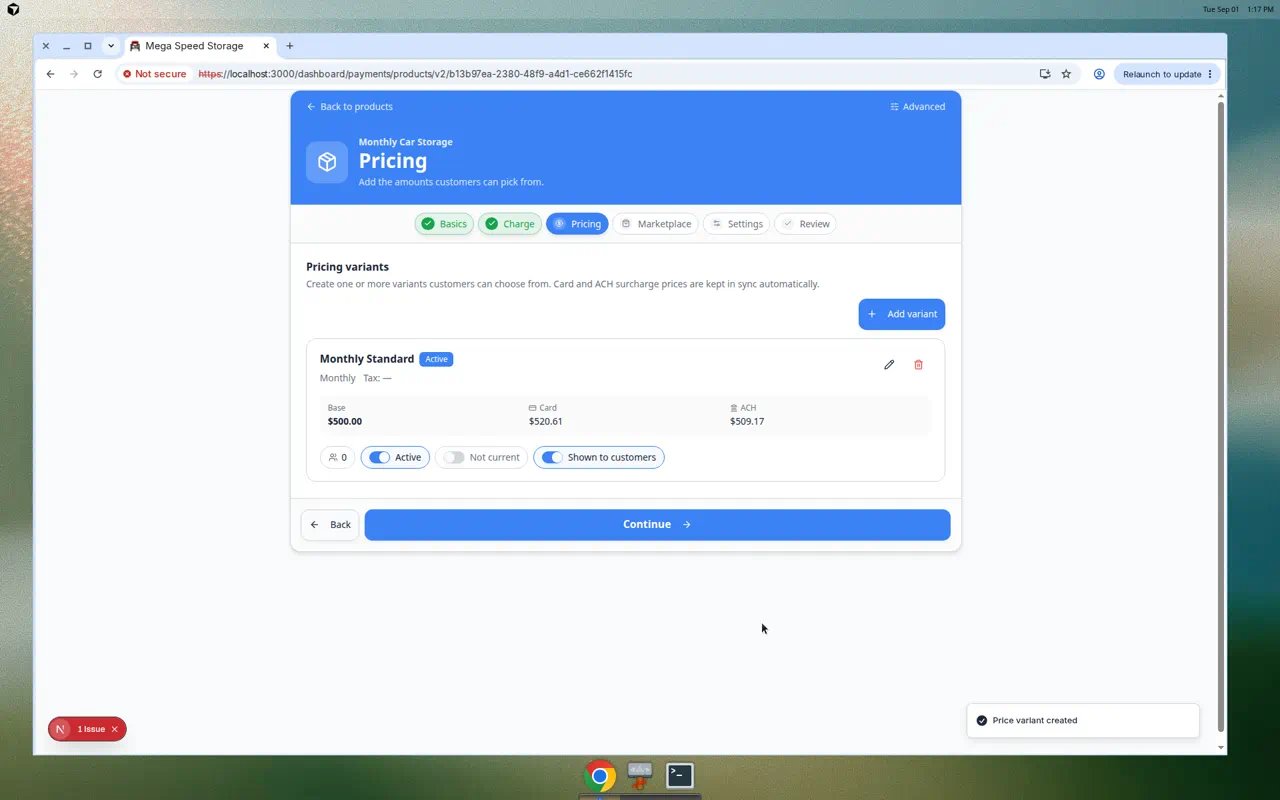The height and width of the screenshot is (800, 1280).
Task: Click the Card price $520.61
Action: tap(546, 422)
